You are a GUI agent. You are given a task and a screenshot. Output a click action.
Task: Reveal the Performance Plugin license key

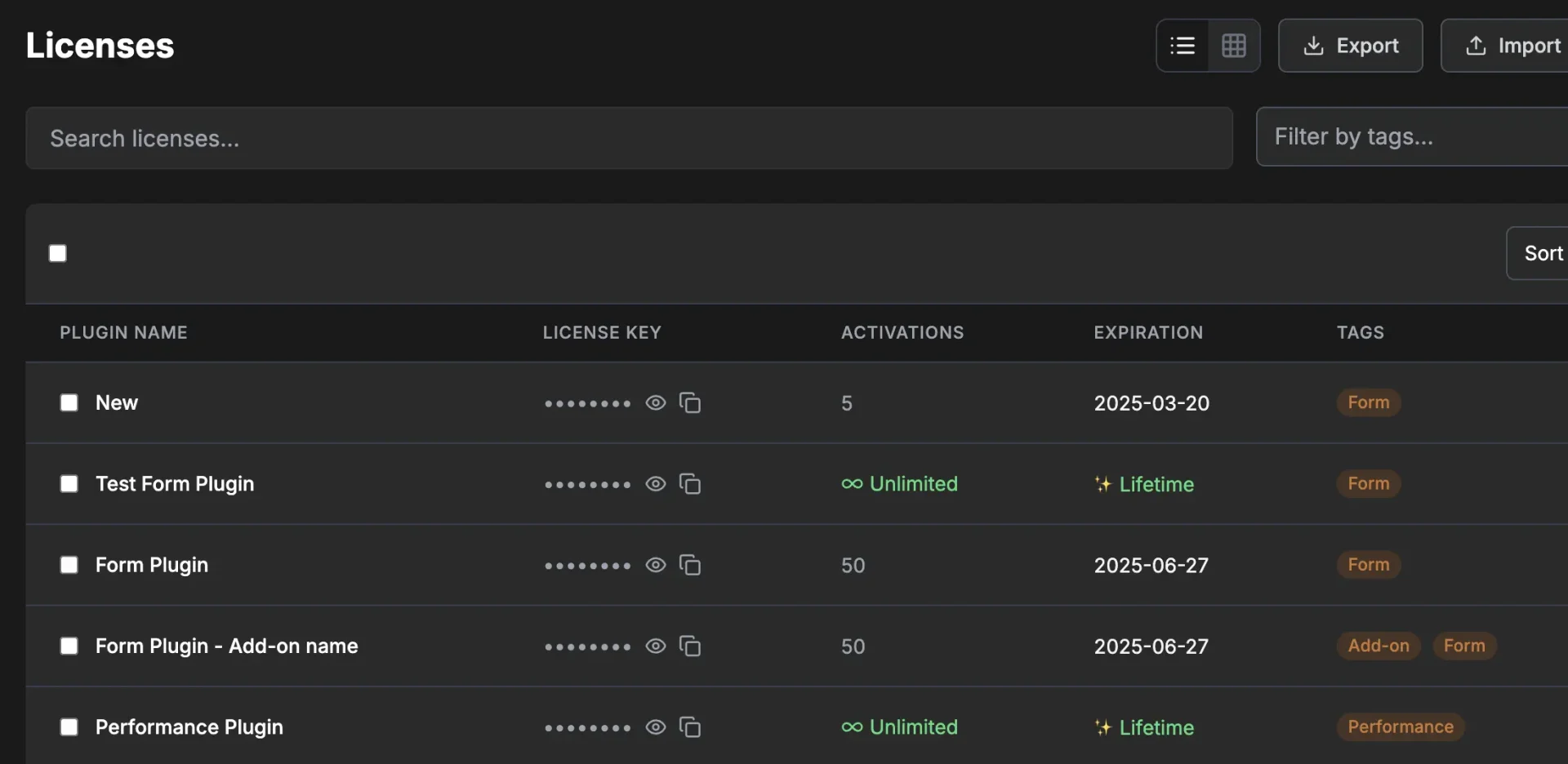(x=655, y=727)
